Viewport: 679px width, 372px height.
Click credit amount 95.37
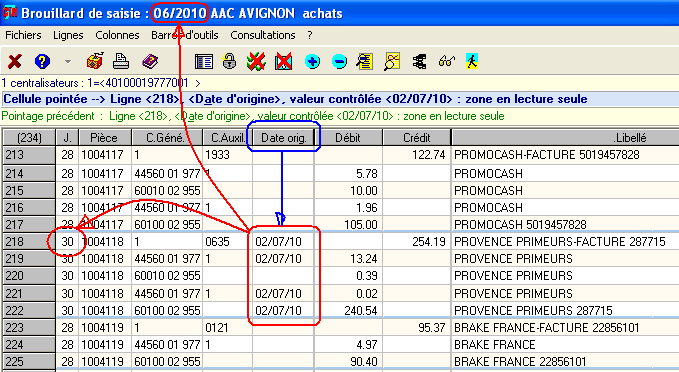(x=431, y=327)
